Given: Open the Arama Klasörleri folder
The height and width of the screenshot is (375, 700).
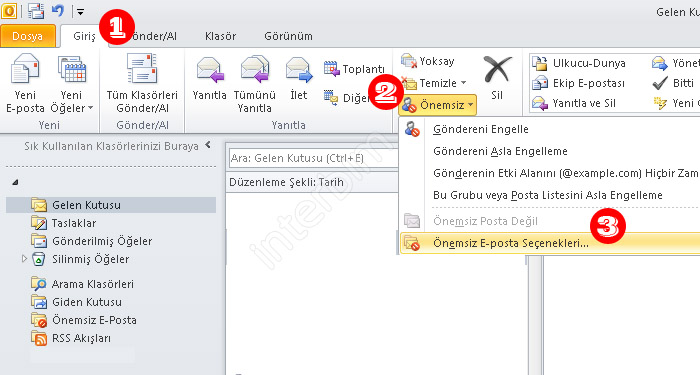Looking at the screenshot, I should tap(83, 284).
